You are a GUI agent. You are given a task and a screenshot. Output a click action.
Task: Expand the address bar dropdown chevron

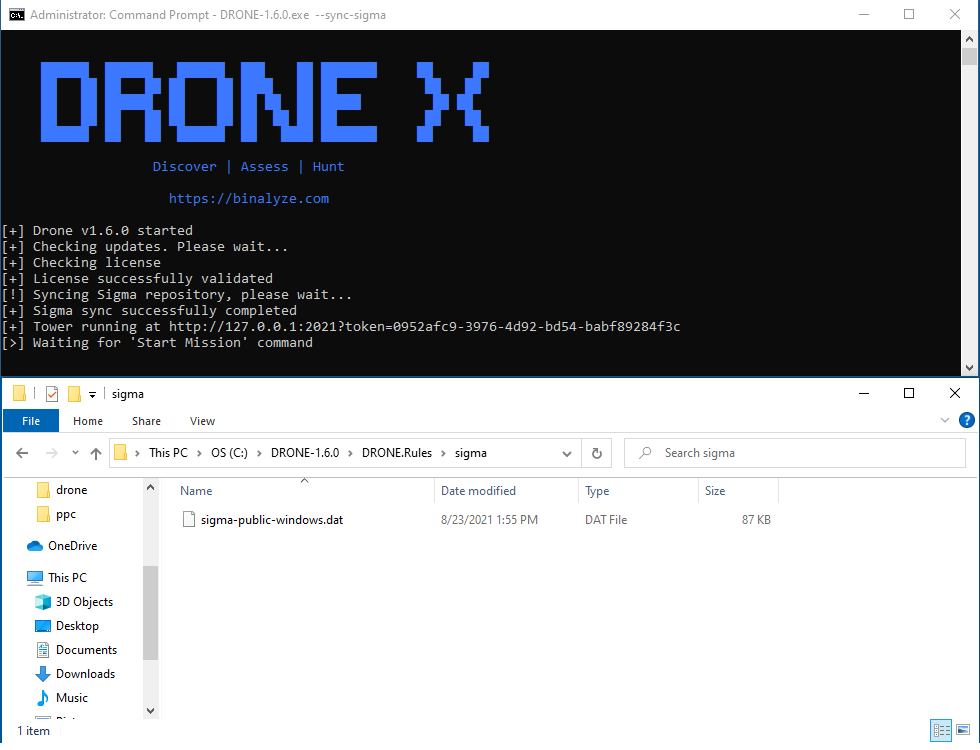click(x=567, y=453)
